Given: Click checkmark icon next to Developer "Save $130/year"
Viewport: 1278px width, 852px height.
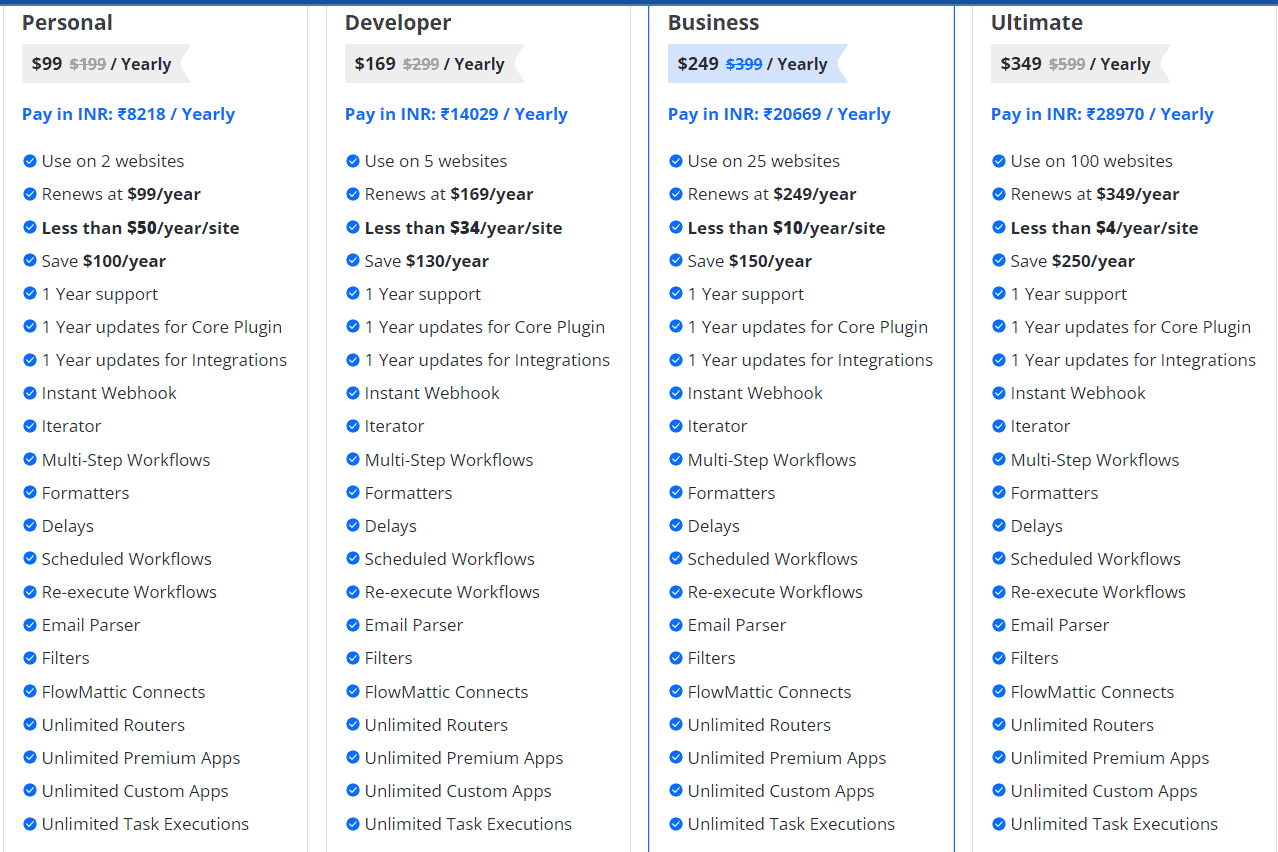Looking at the screenshot, I should [353, 261].
